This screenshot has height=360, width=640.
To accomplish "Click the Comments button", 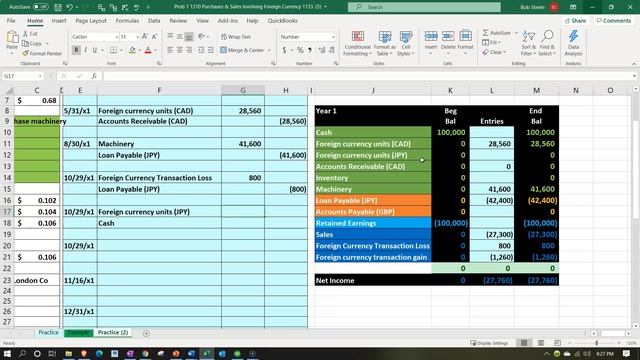I will click(613, 21).
